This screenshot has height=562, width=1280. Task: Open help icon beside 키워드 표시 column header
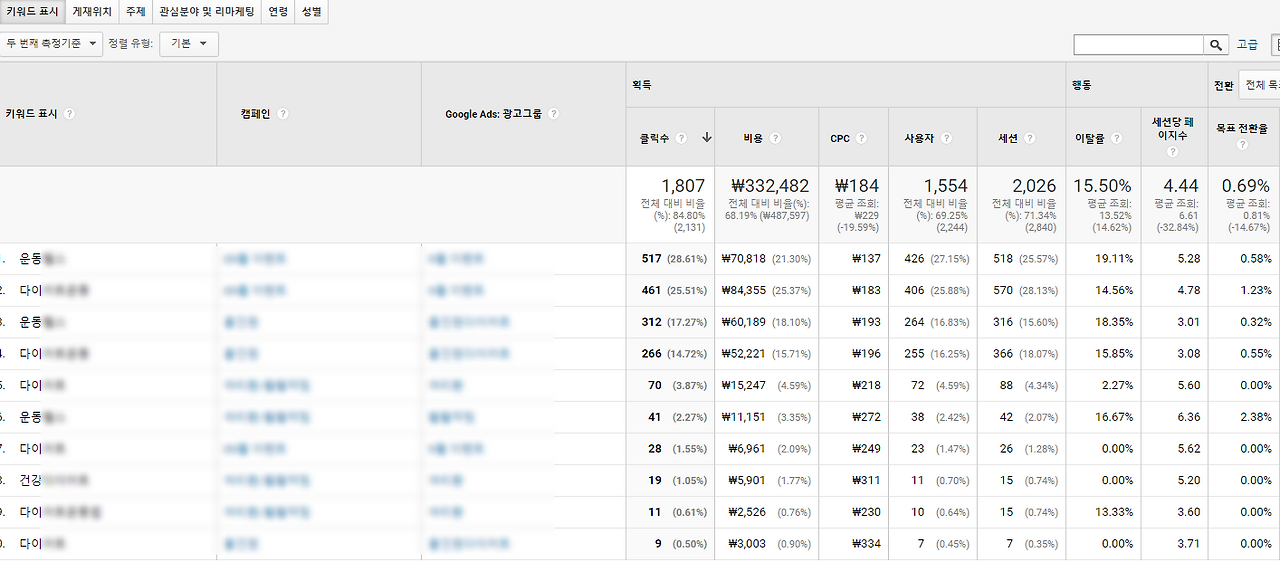(x=69, y=114)
